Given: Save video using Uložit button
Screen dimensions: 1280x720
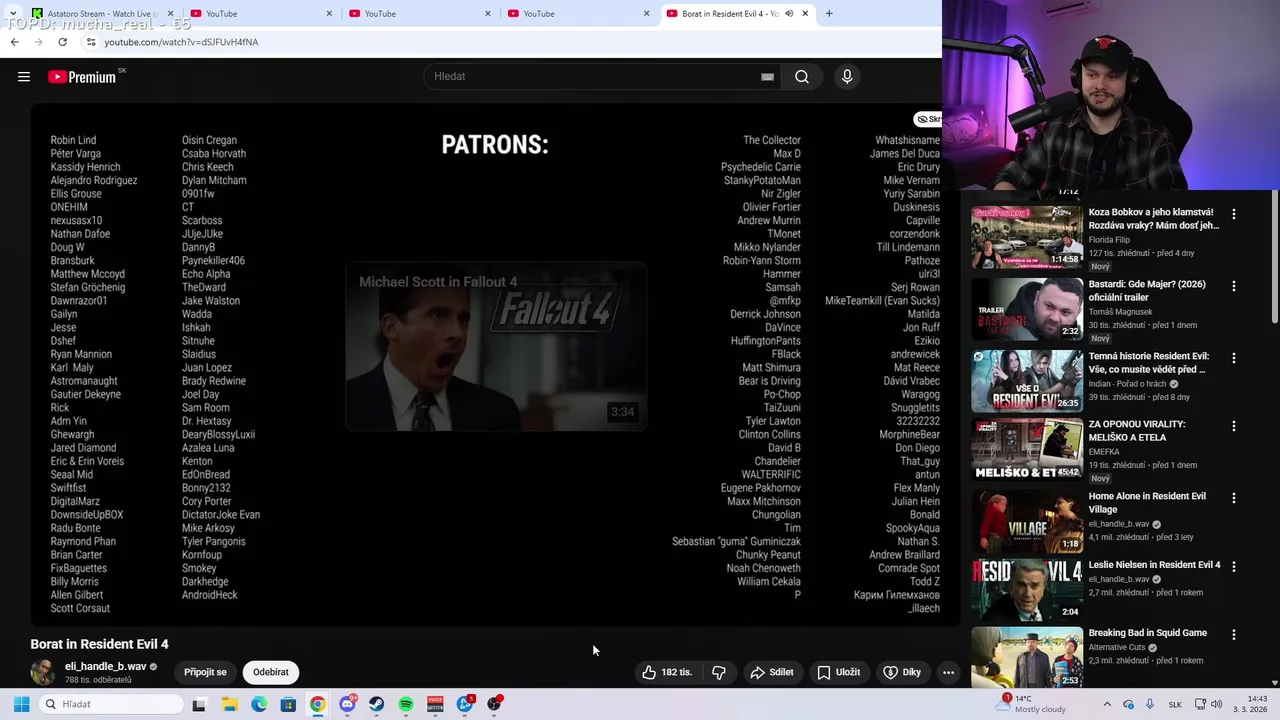Looking at the screenshot, I should tap(838, 672).
